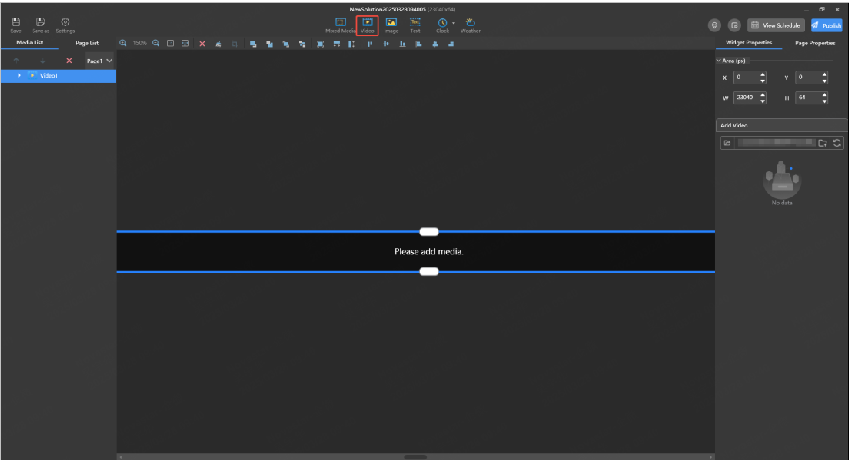Screen dimensions: 849x460
Task: Click round icon left of View Schedule
Action: 734,25
